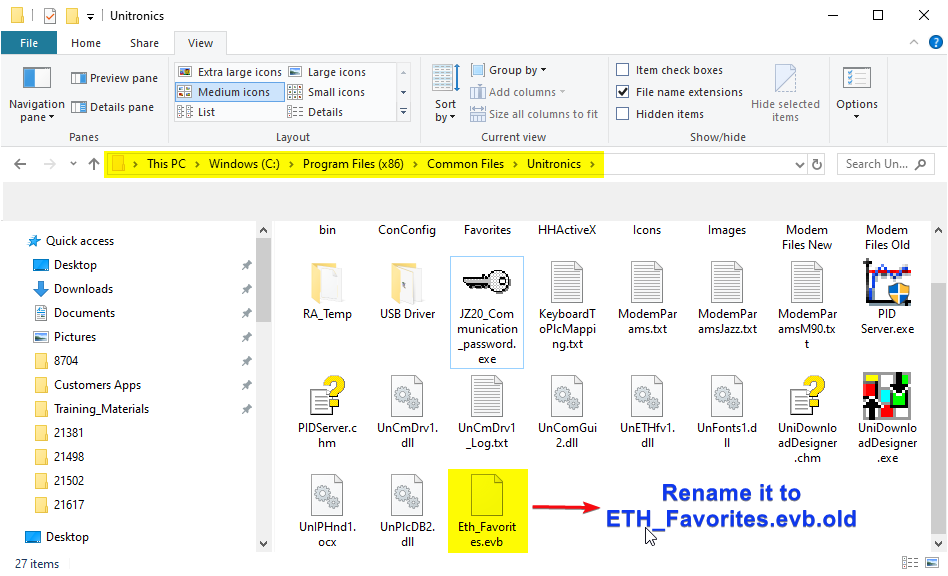
Task: Check the Hidden items checkbox
Action: coord(623,114)
